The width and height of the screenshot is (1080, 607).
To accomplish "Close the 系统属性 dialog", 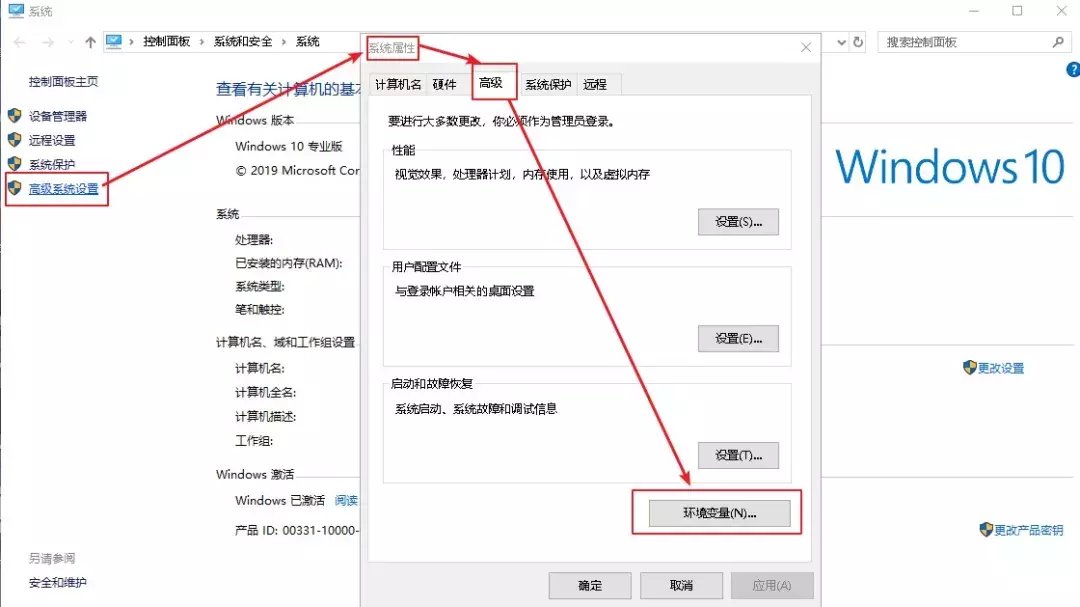I will (x=806, y=48).
